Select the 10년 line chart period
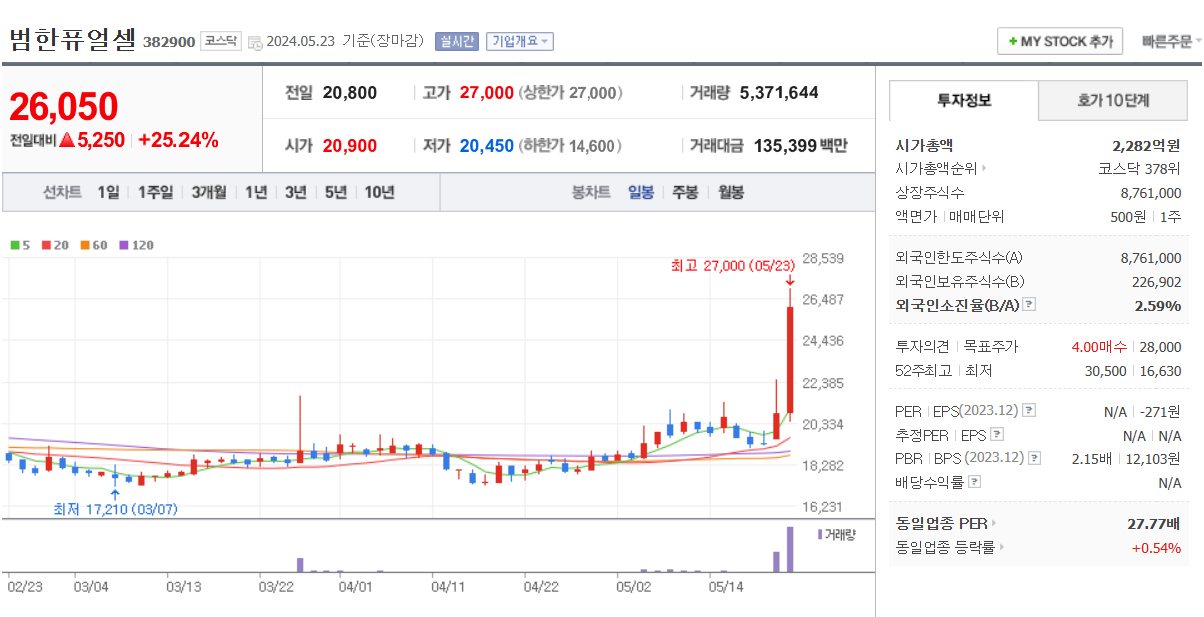The image size is (1204, 617). 379,192
